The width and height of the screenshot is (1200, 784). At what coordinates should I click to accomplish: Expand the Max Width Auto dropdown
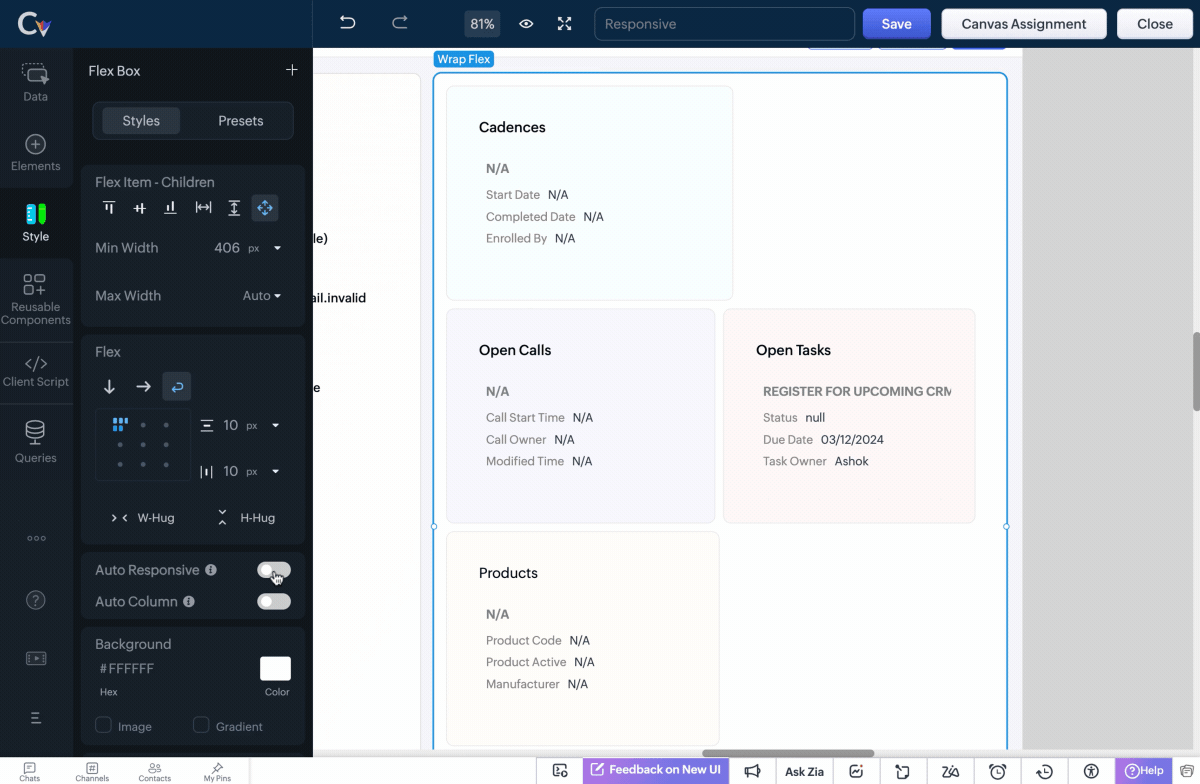262,296
